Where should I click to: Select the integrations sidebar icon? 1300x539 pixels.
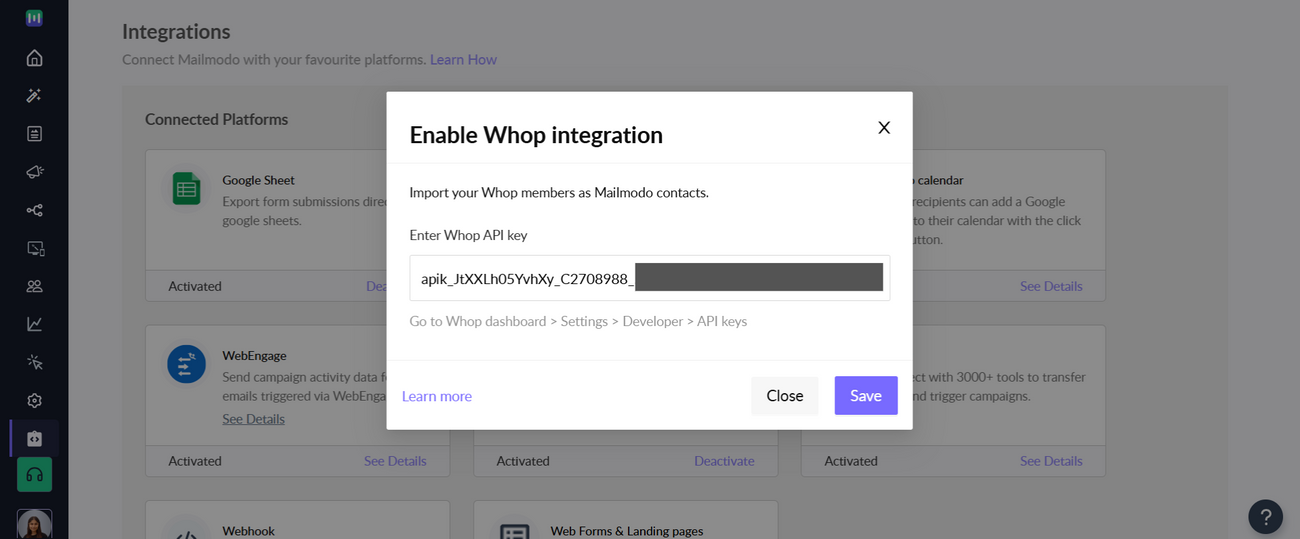[34, 438]
